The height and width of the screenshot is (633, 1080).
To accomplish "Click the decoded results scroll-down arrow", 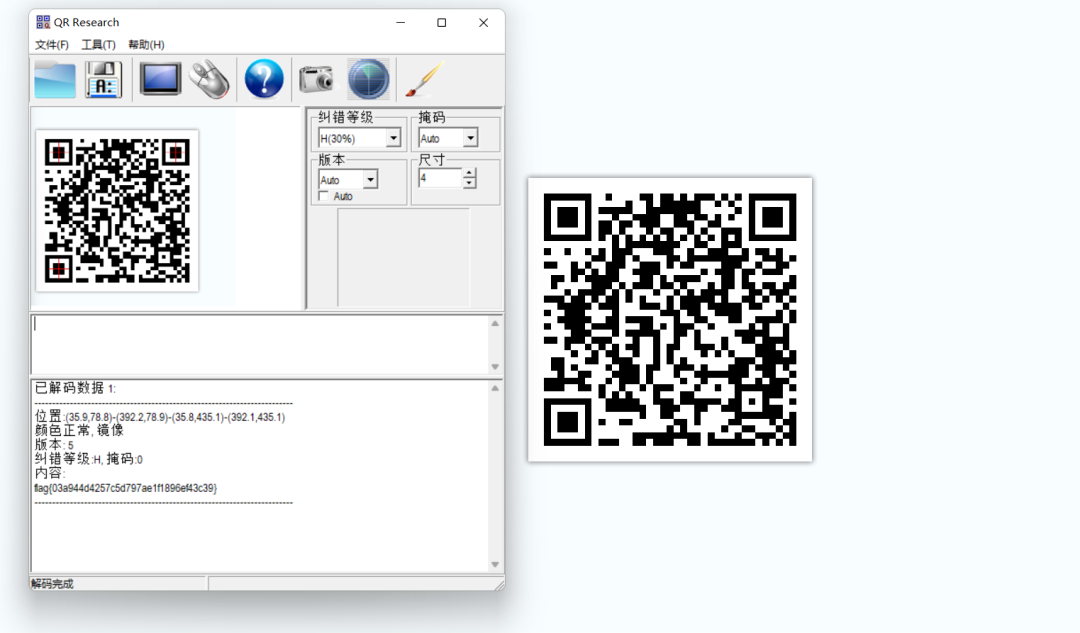I will tap(495, 564).
